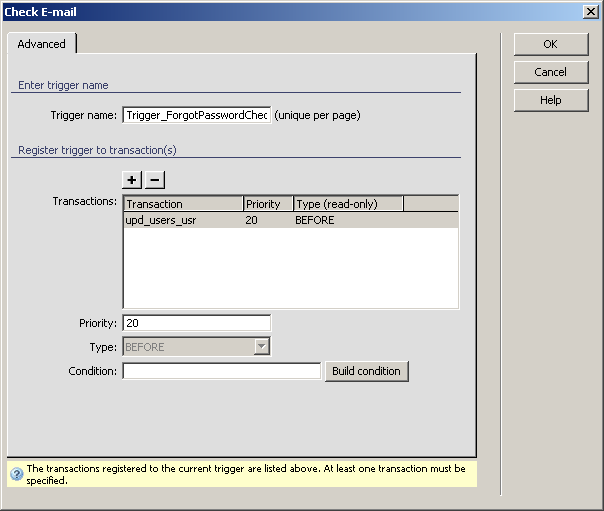Click the Transaction column header

(x=183, y=204)
